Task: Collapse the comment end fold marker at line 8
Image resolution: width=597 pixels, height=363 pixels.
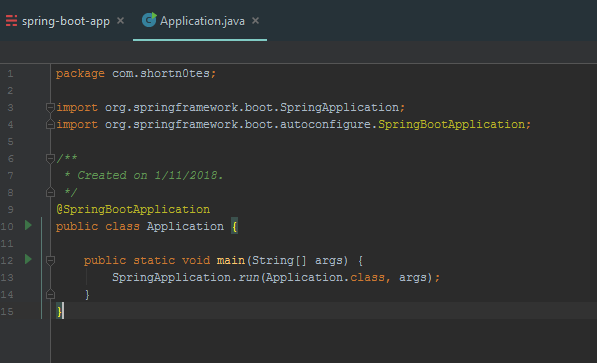Action: coord(50,192)
